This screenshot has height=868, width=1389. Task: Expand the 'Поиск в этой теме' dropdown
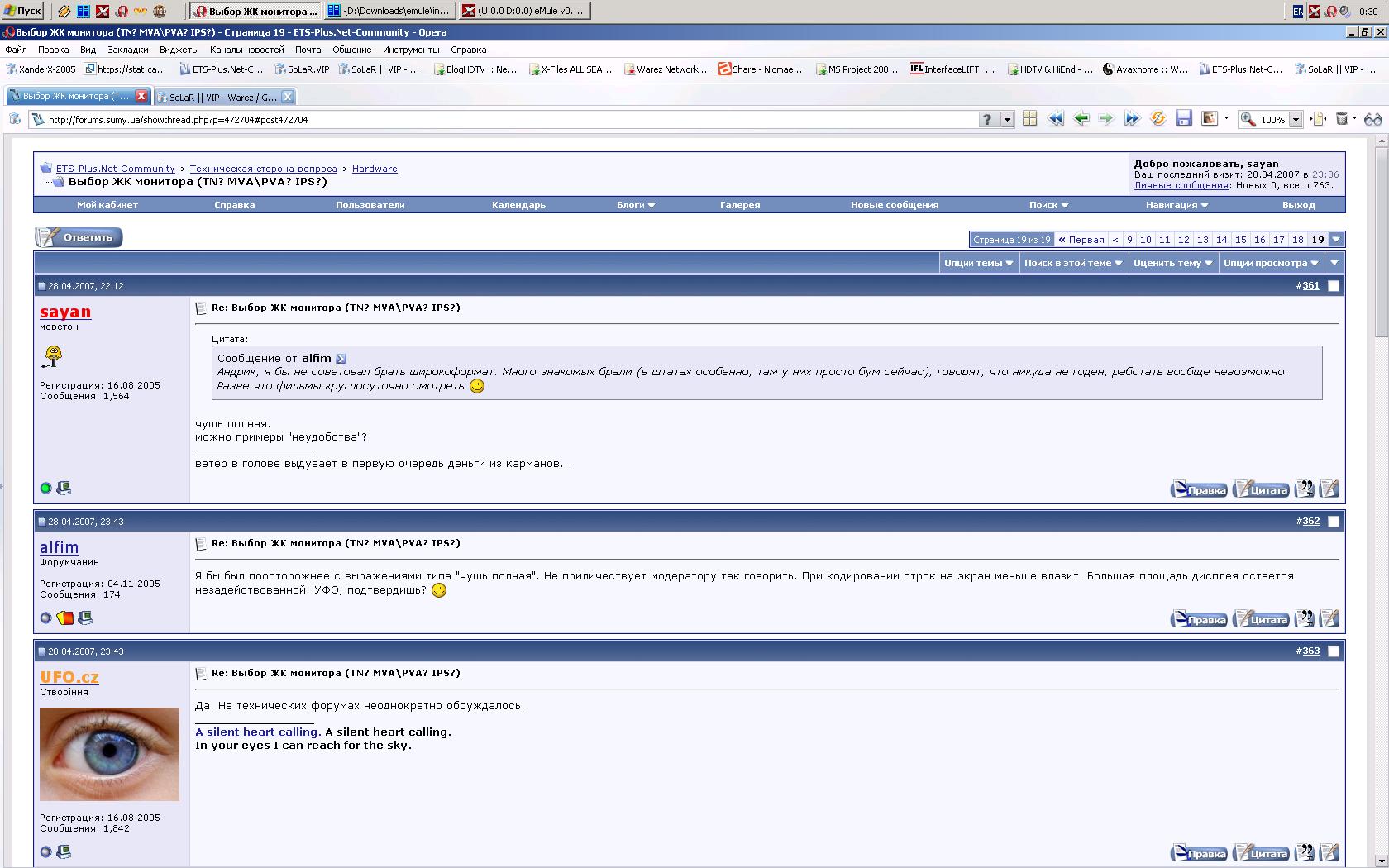1072,263
